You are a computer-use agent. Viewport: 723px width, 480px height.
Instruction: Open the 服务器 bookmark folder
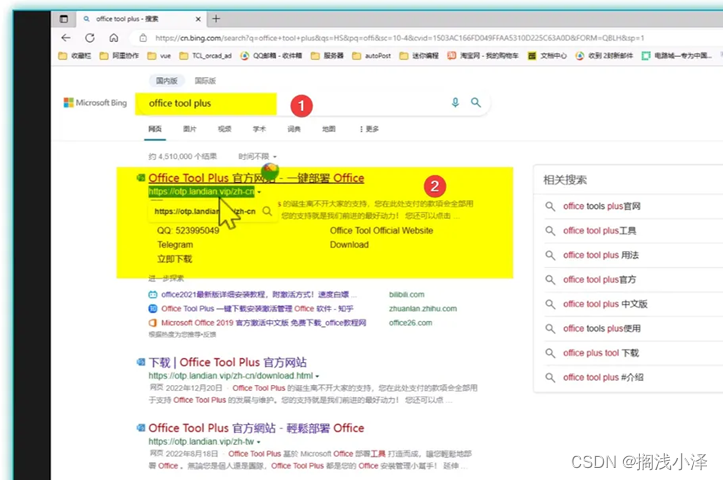click(327, 56)
